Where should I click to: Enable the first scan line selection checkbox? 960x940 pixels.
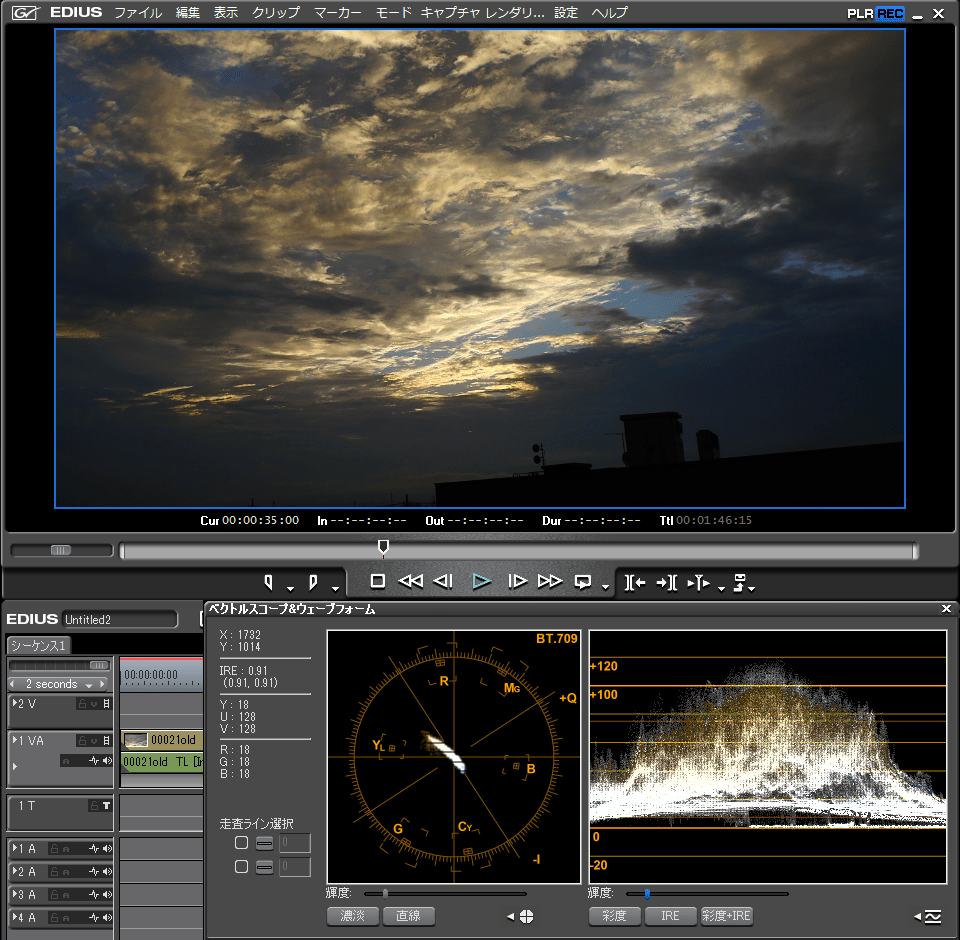[x=241, y=843]
